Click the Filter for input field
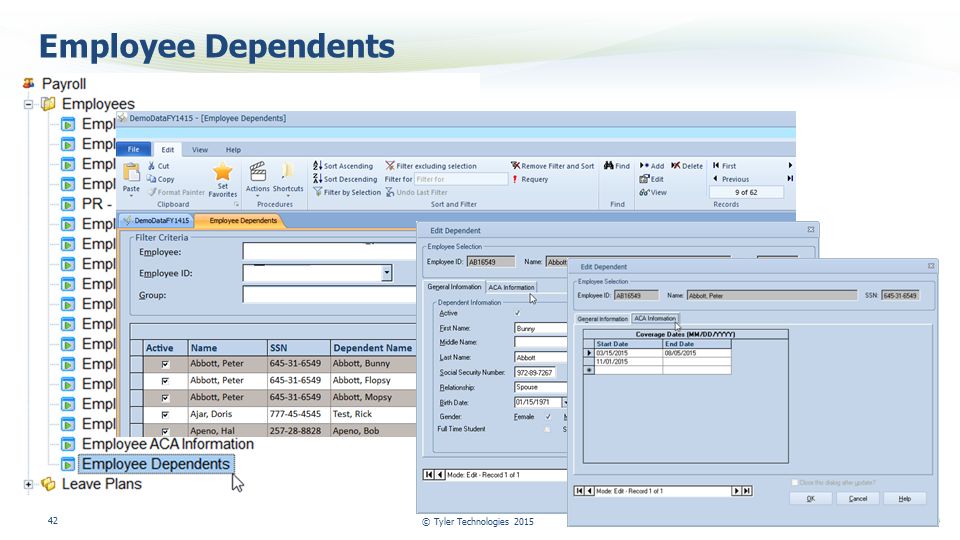 pyautogui.click(x=461, y=179)
